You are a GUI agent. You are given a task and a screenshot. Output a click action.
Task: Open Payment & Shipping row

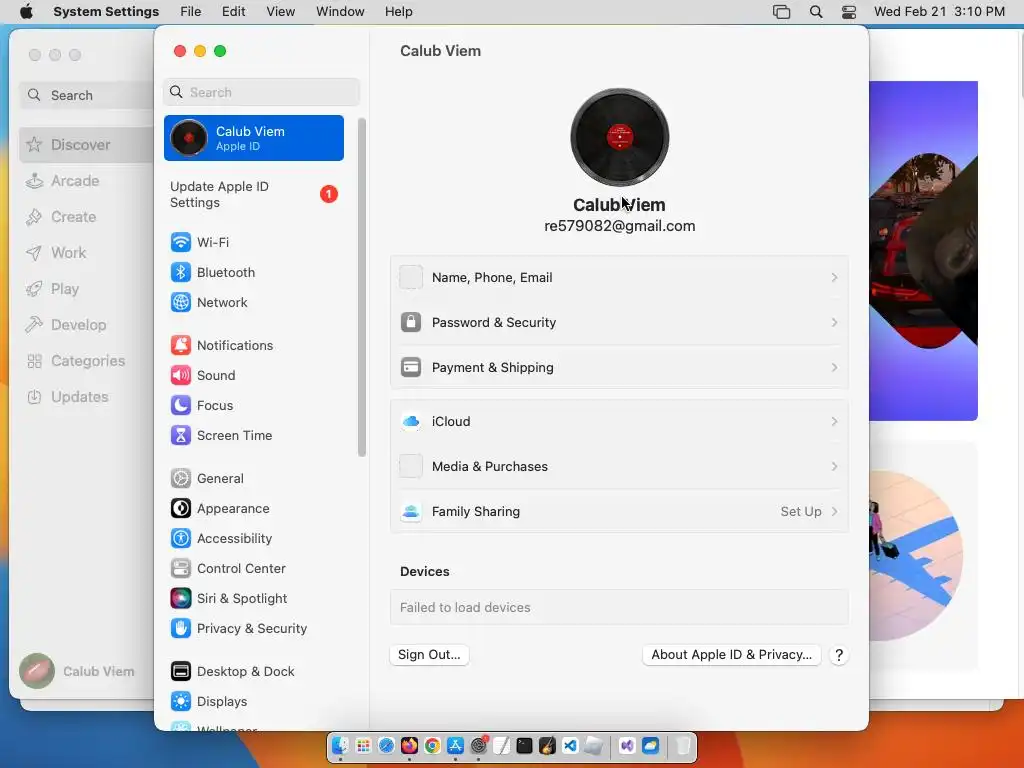[619, 368]
